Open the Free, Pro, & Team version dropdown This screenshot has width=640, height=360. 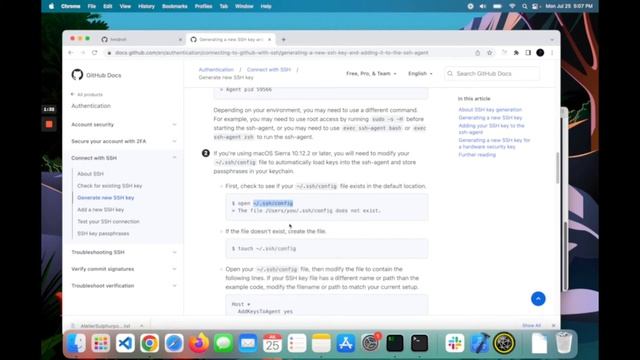(371, 73)
